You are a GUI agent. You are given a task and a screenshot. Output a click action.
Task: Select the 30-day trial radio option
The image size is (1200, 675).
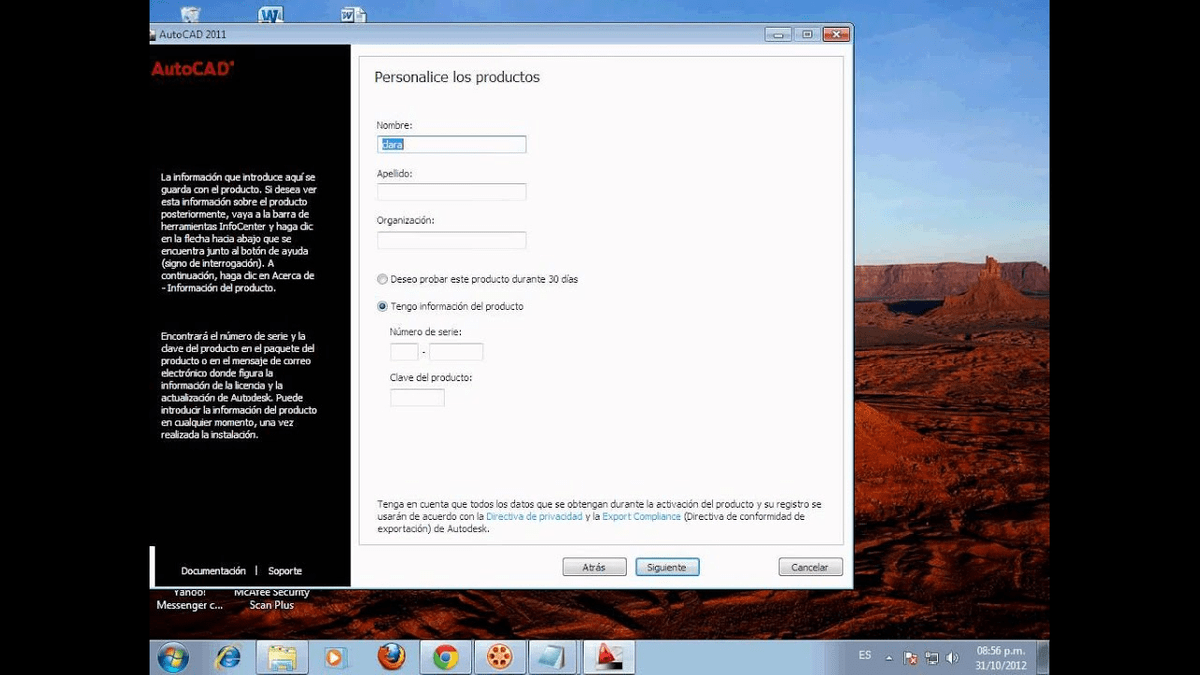point(382,280)
